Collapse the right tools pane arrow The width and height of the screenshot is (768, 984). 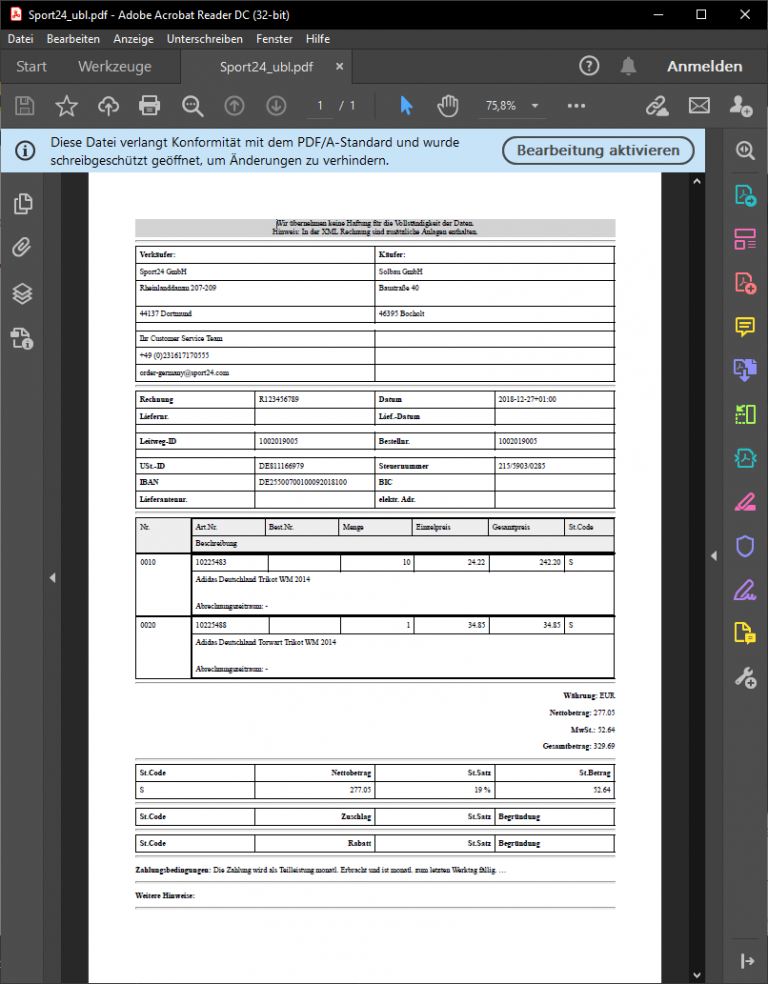click(714, 555)
